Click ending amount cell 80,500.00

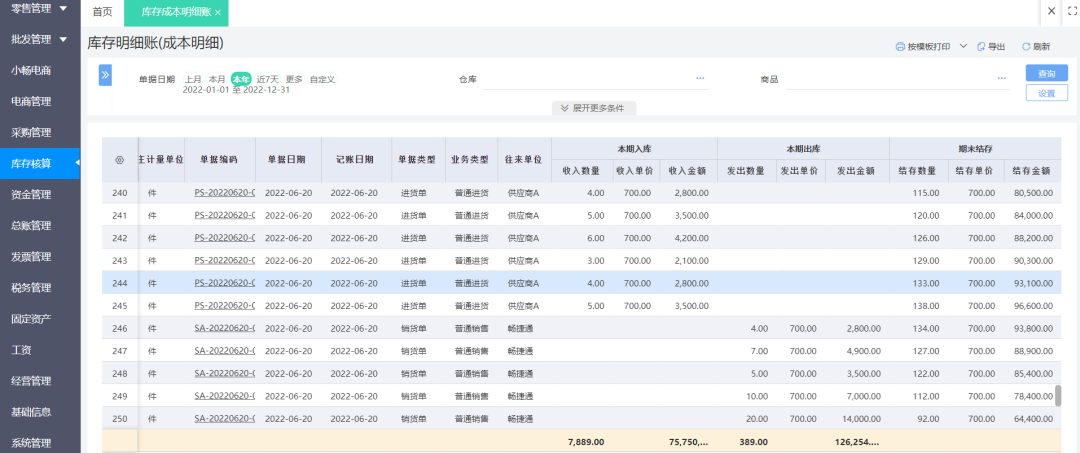click(x=1033, y=193)
